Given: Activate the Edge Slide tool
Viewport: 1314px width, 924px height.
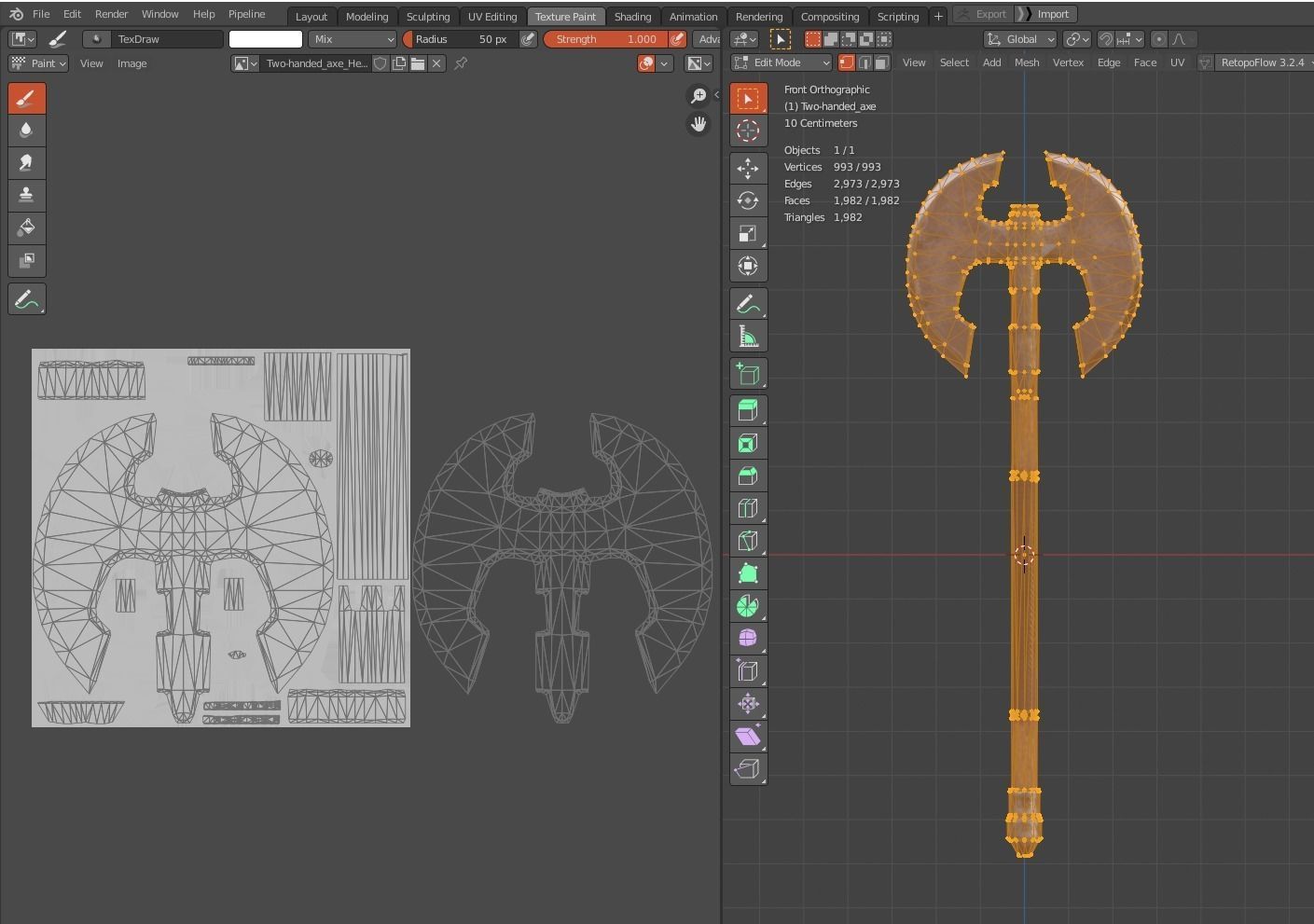Looking at the screenshot, I should point(748,671).
